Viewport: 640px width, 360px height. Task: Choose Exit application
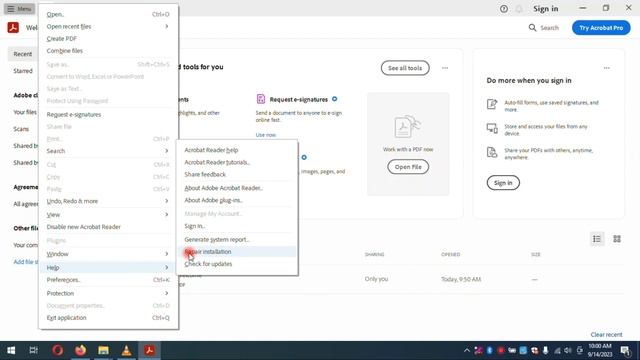108,318
